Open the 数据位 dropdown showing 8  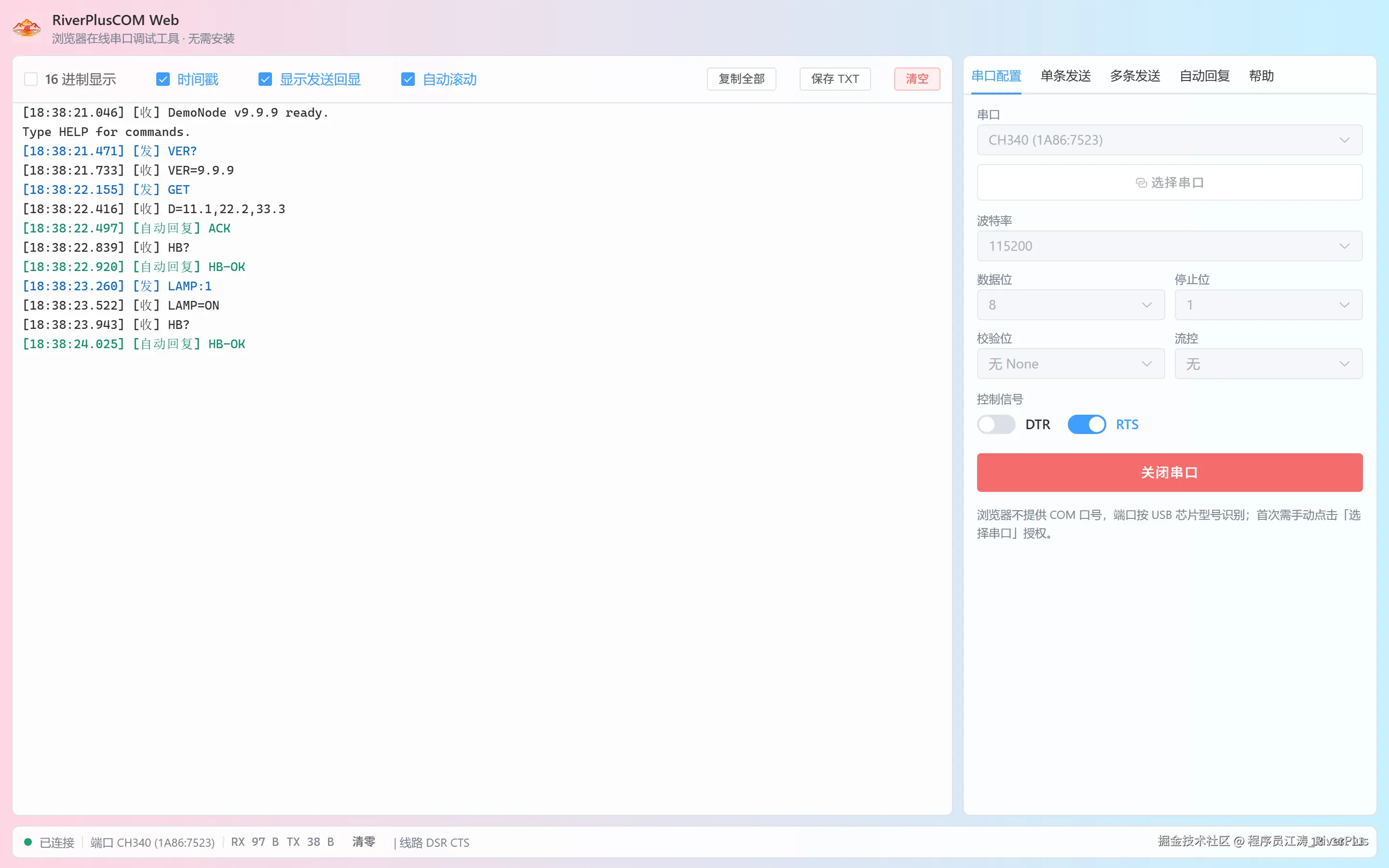1071,305
